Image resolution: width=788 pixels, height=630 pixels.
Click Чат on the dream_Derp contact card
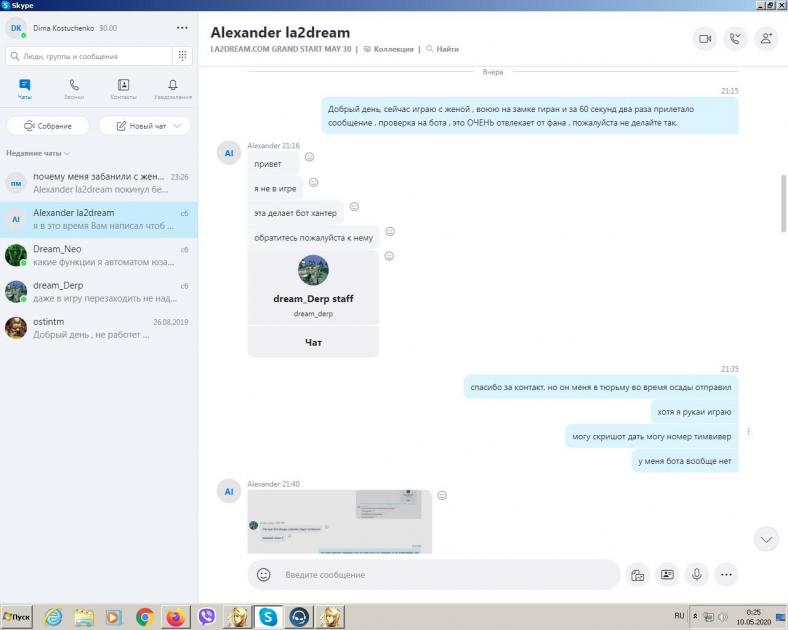point(313,342)
